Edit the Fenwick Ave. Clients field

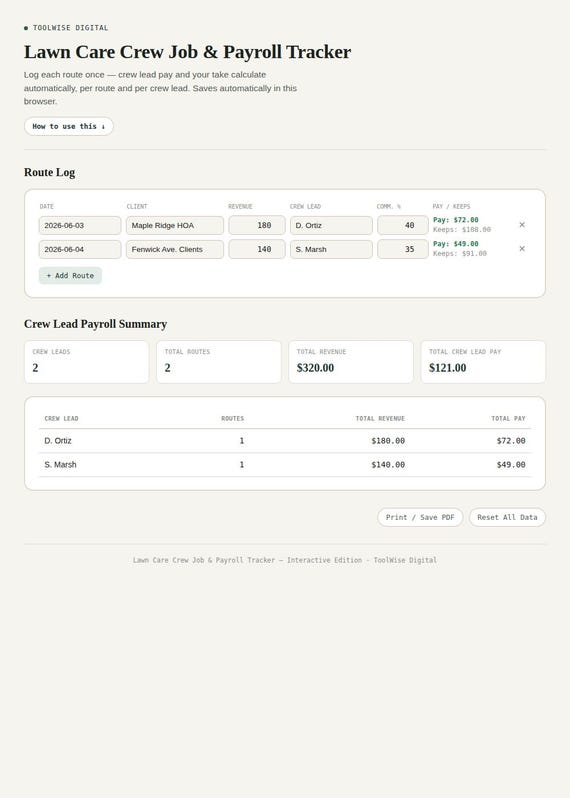tap(175, 249)
